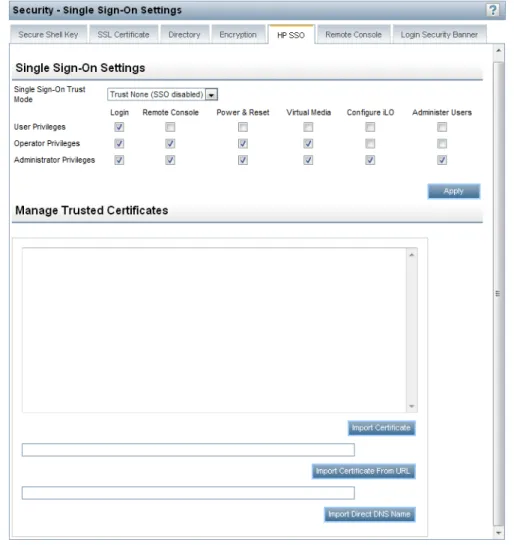The width and height of the screenshot is (514, 545).
Task: Click the page scrollbar down arrow
Action: (x=499, y=533)
